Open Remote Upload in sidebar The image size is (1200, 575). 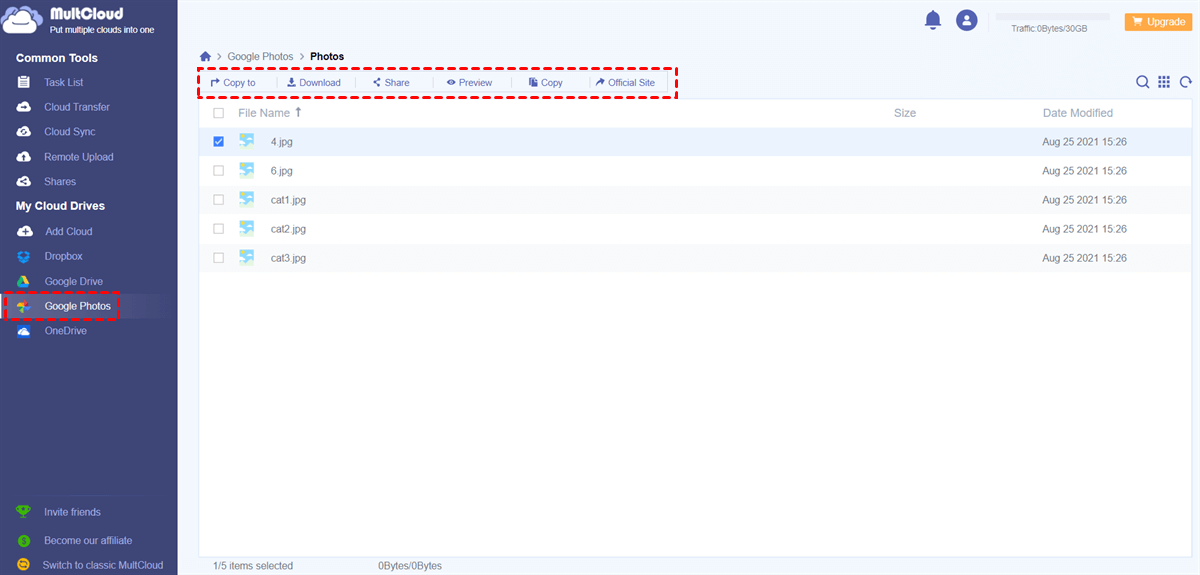pos(79,157)
